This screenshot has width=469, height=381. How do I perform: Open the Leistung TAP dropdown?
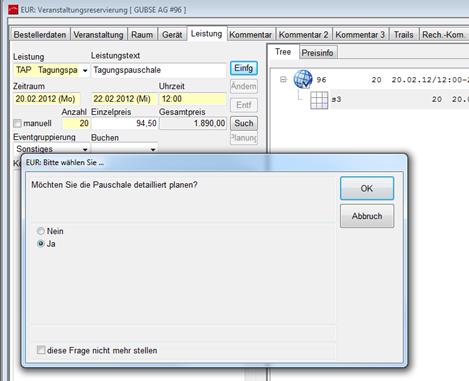85,70
